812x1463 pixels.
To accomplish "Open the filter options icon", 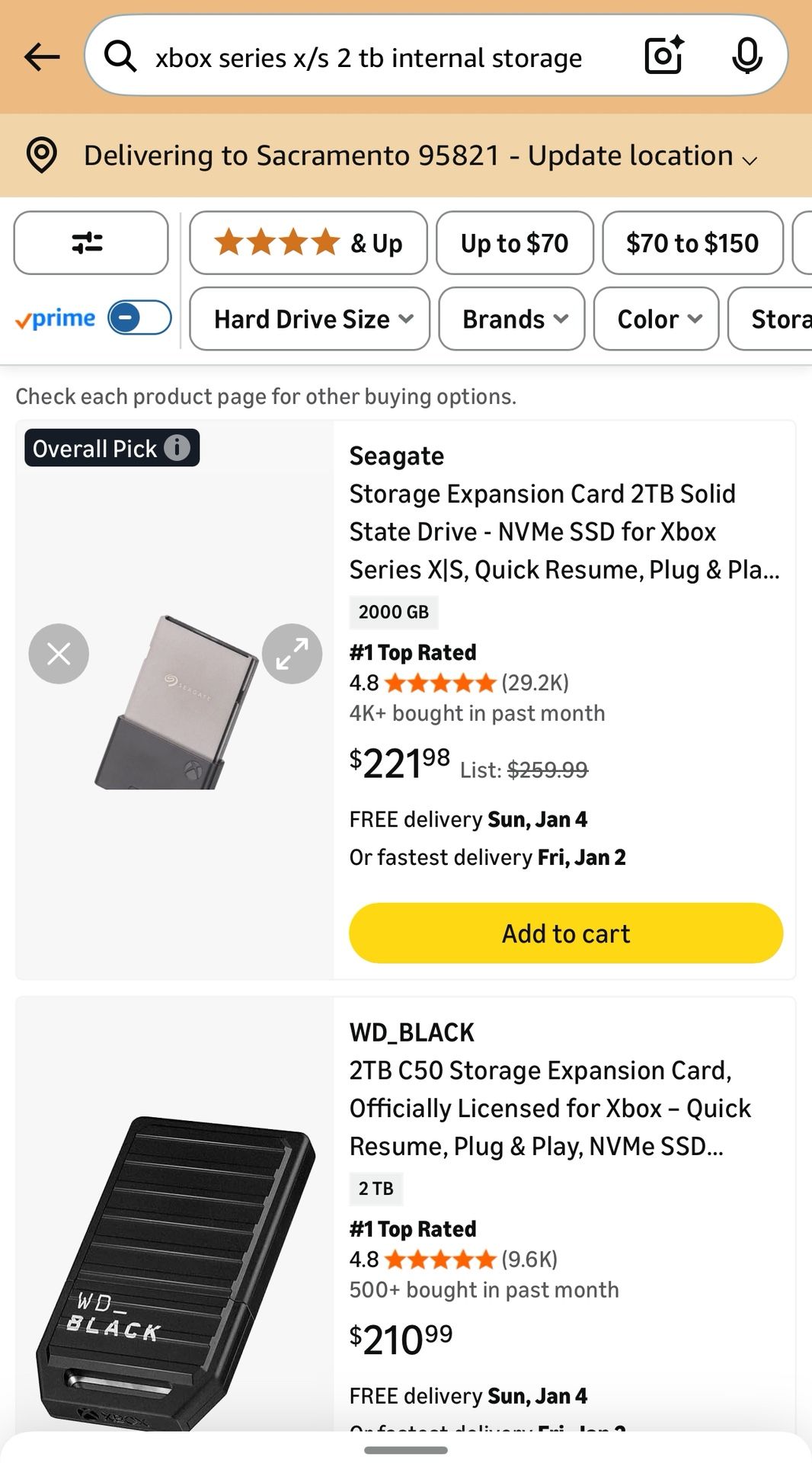I will [90, 242].
